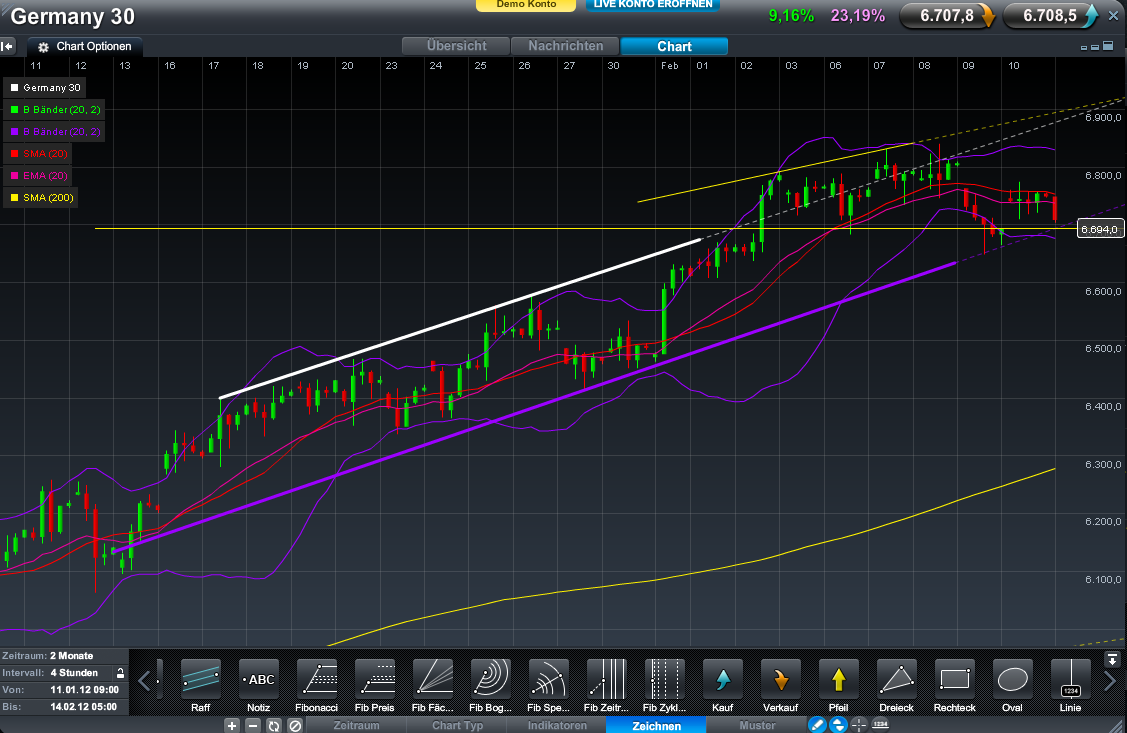This screenshot has height=733, width=1127.
Task: Select the Fib Bogen arc tool
Action: (490, 686)
